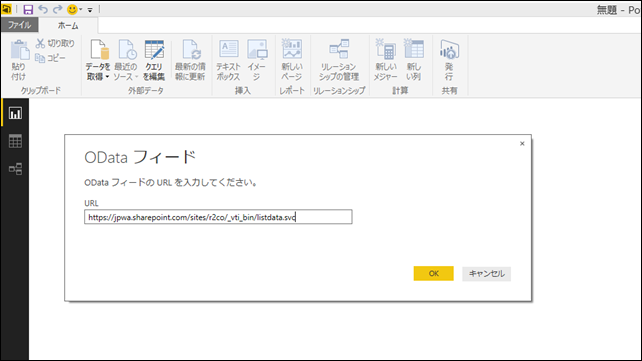This screenshot has width=642, height=361.
Task: Add a 新しいページ new page
Action: 292,60
